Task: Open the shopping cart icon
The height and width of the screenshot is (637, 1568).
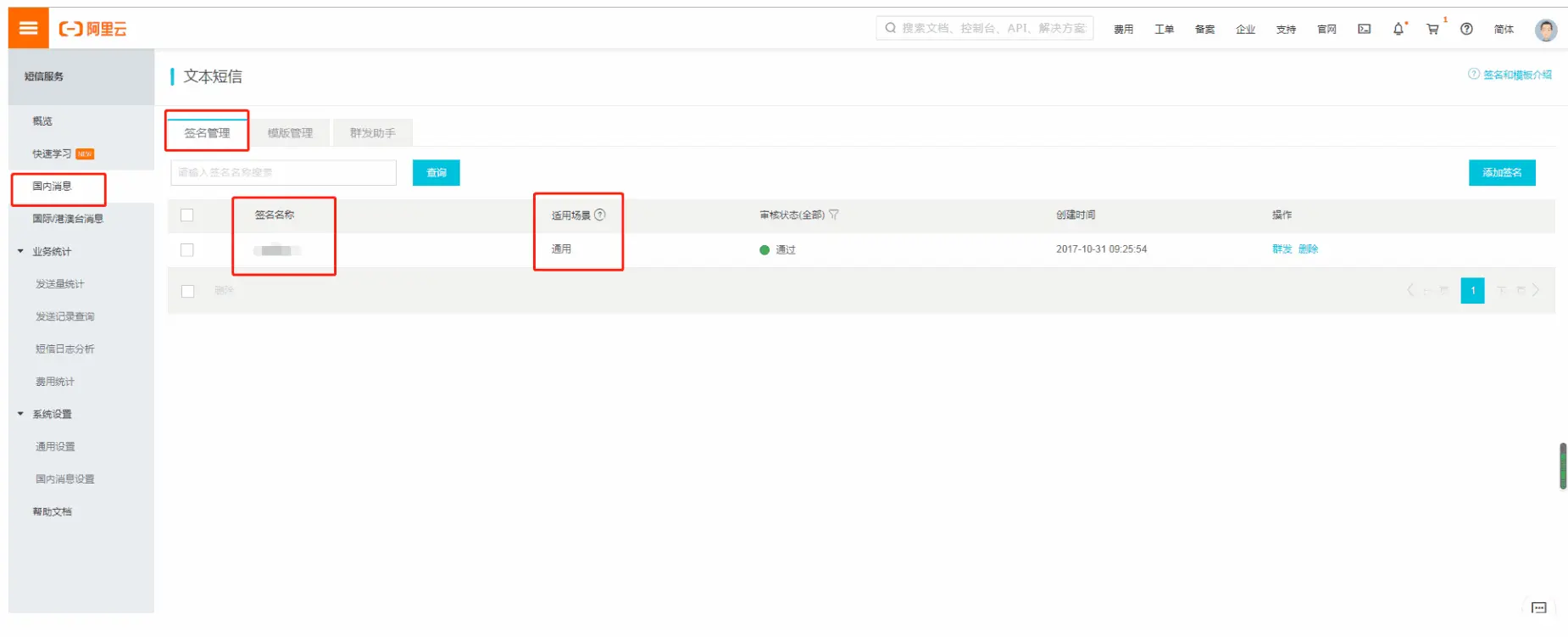Action: [x=1432, y=29]
